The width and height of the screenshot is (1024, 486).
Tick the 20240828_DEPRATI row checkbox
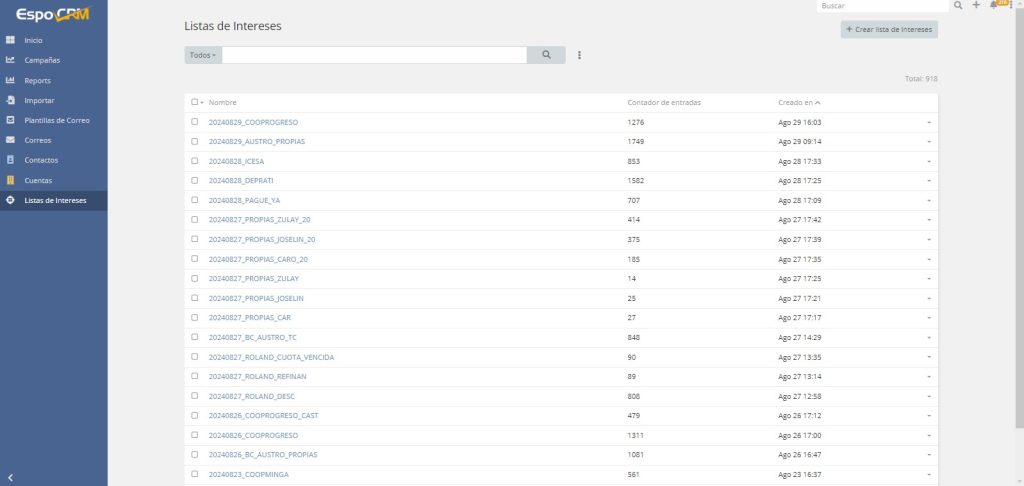(x=195, y=181)
